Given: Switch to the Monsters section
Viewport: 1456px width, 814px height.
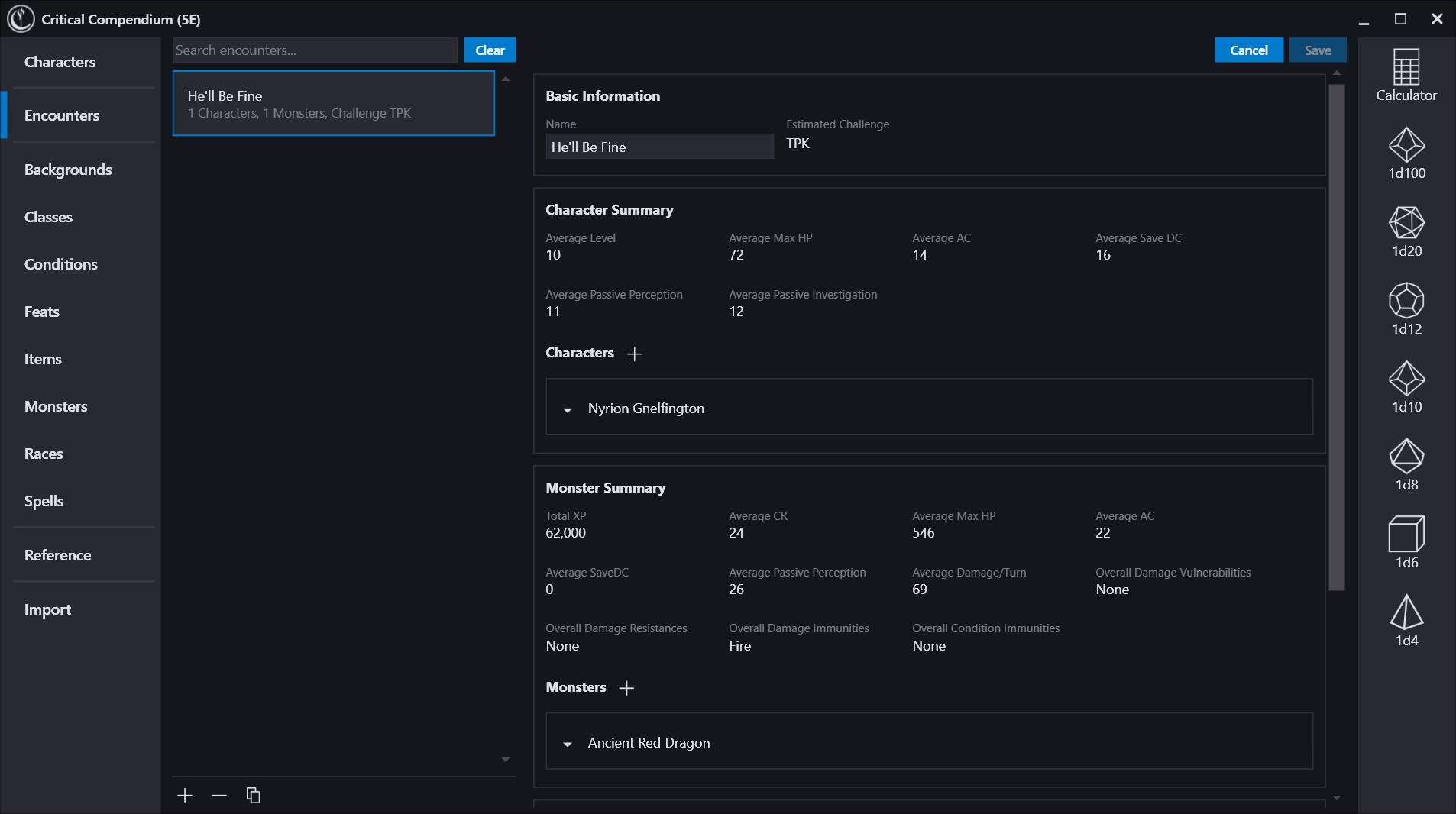Looking at the screenshot, I should coord(55,406).
